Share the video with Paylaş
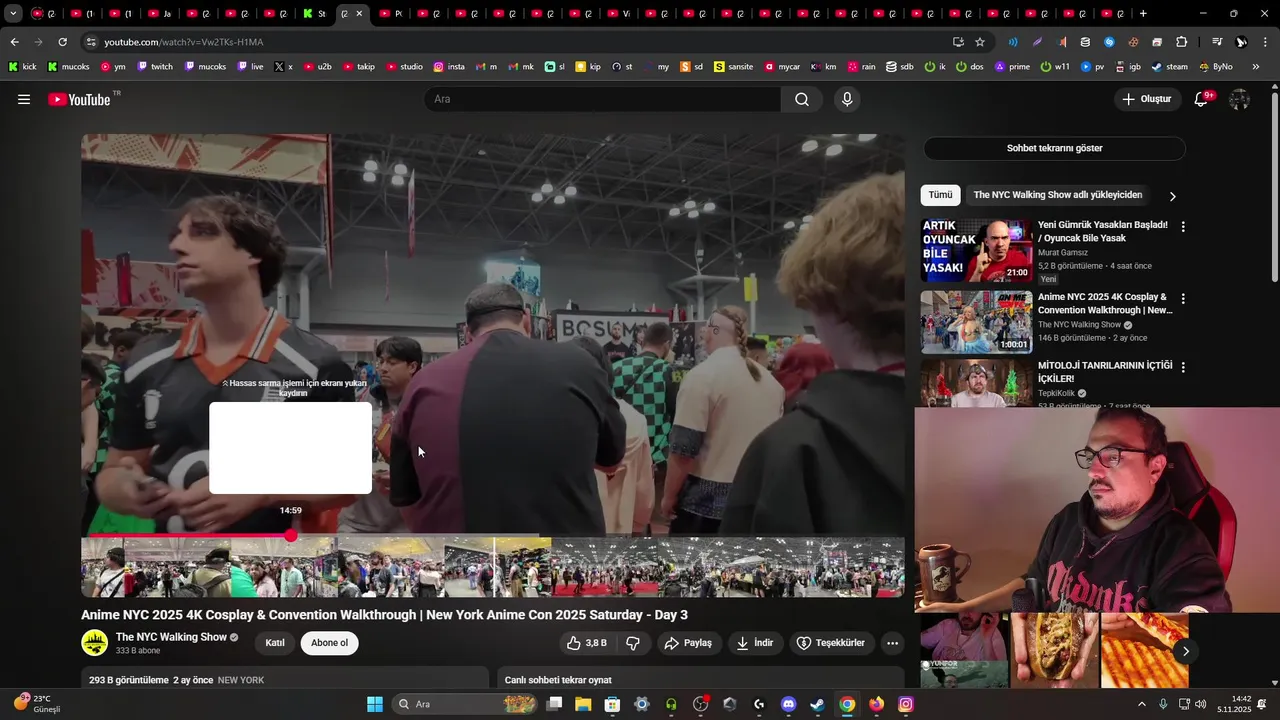1280x720 pixels. pos(687,643)
